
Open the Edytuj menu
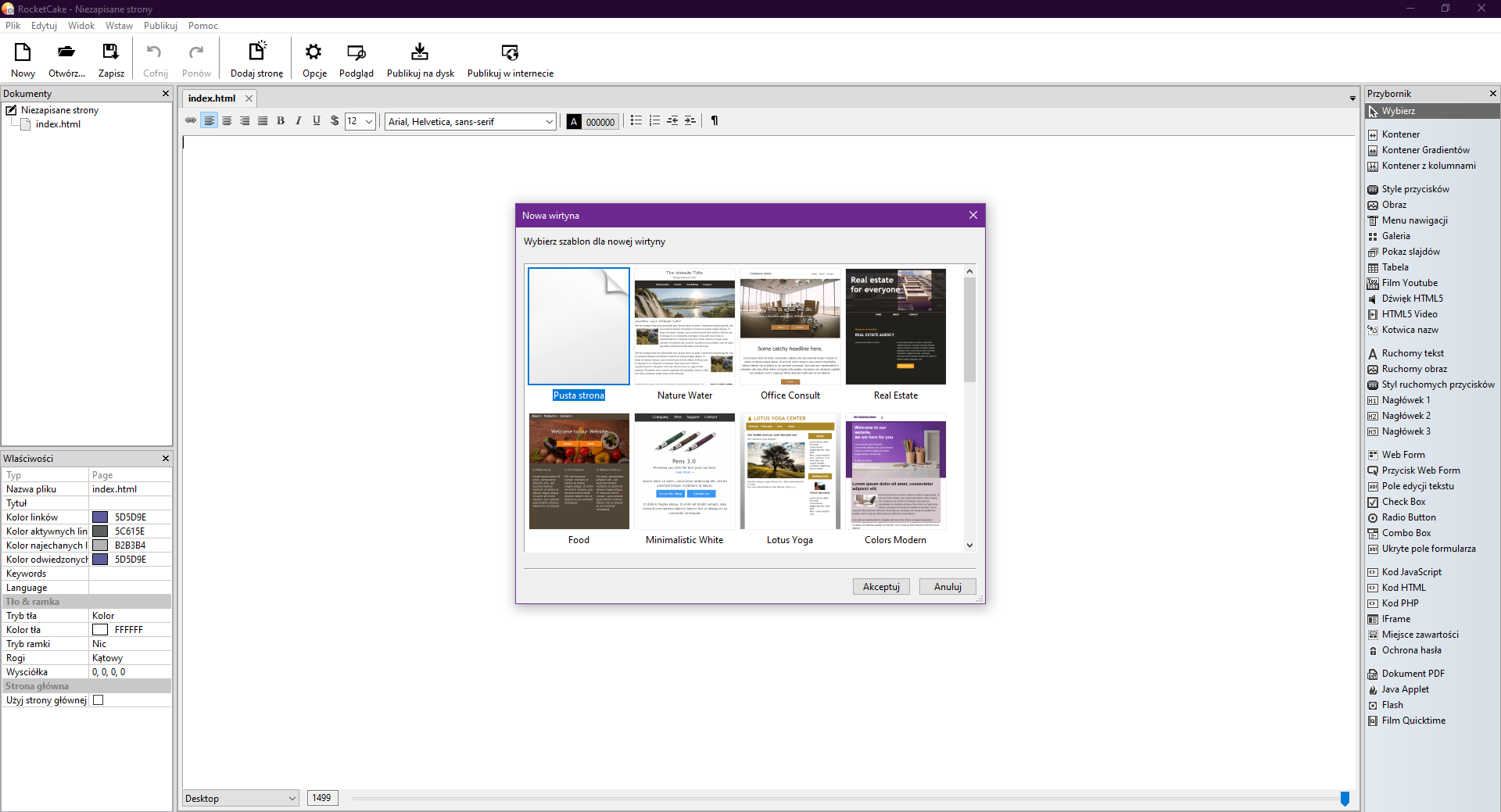pos(44,26)
